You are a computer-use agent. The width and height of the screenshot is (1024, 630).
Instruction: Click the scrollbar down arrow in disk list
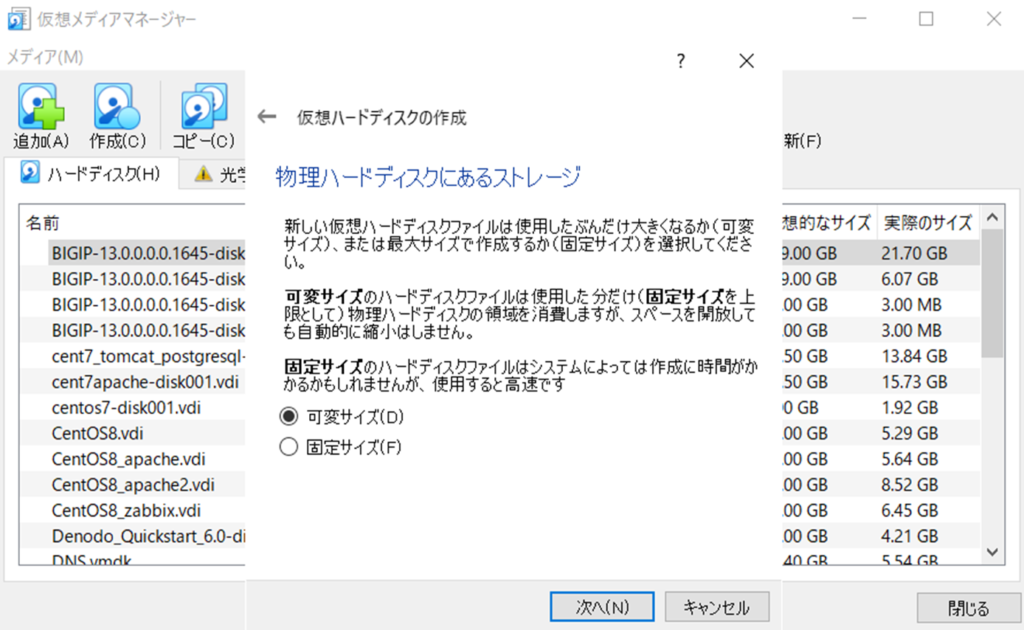tap(992, 551)
